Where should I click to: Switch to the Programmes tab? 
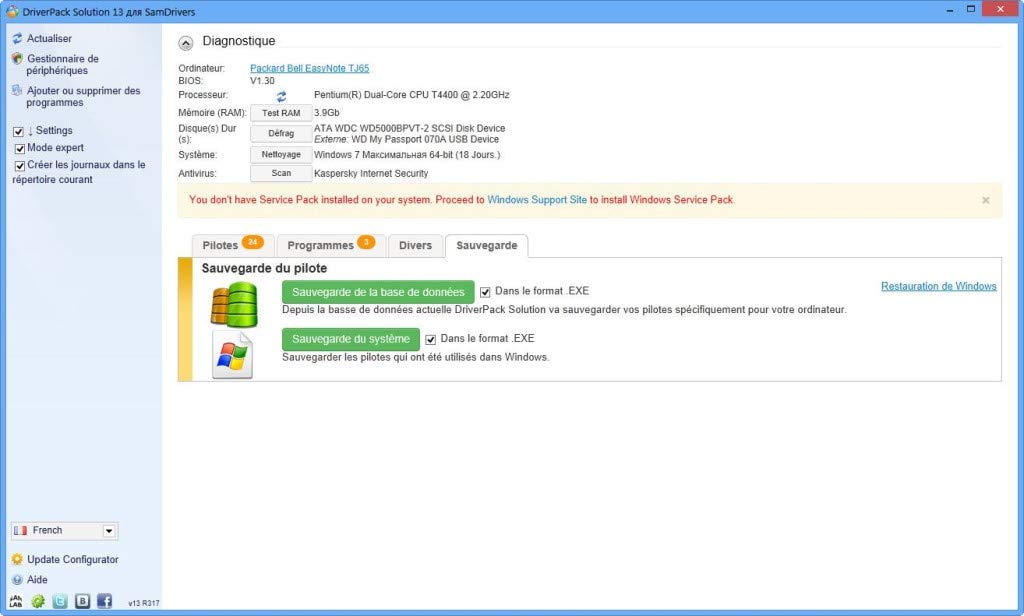click(331, 245)
